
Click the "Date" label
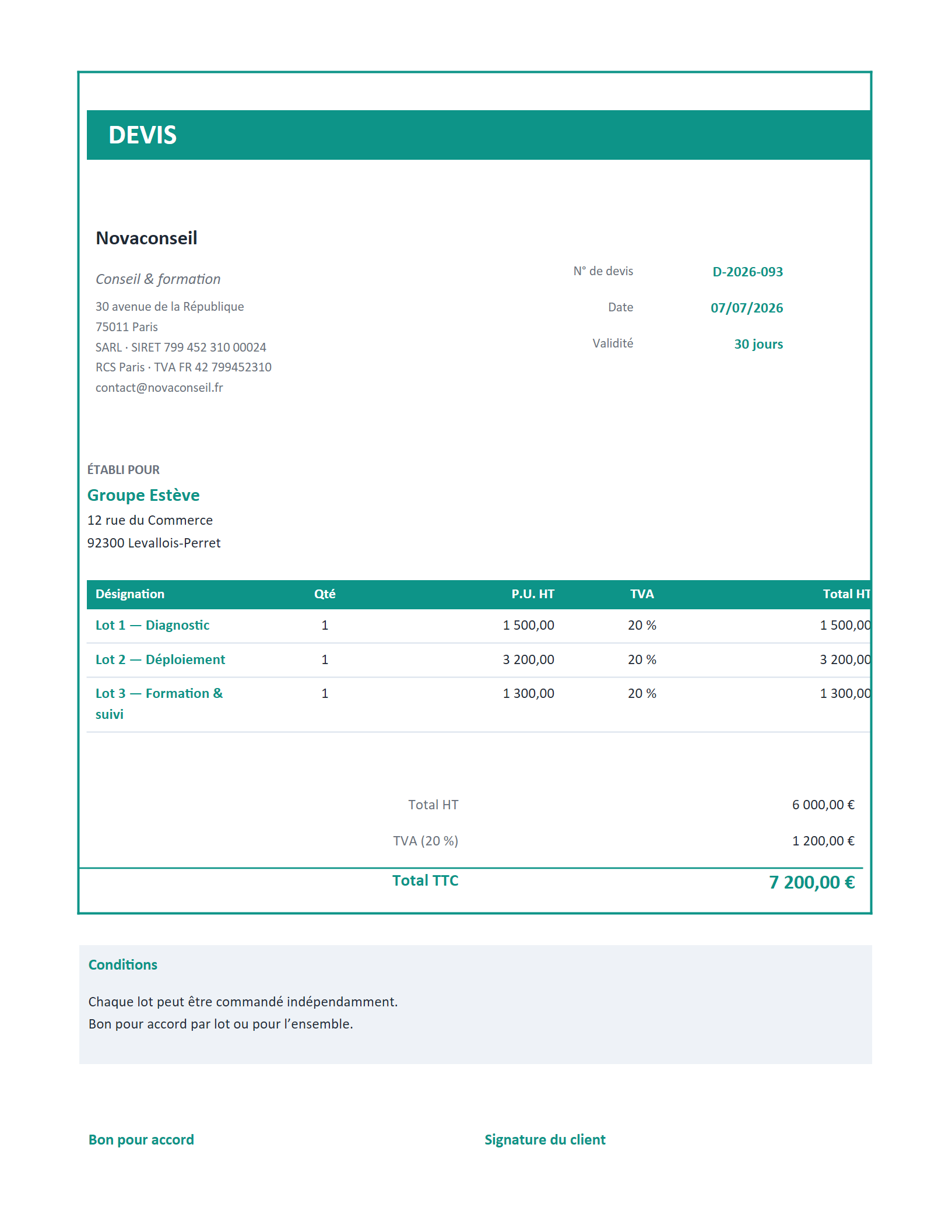click(620, 307)
